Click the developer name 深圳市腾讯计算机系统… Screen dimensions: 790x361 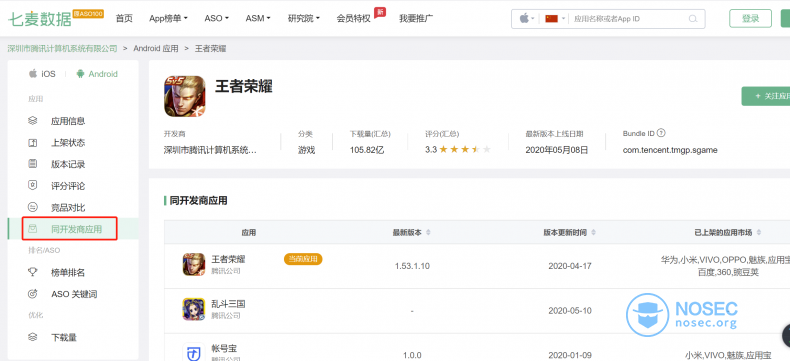210,150
